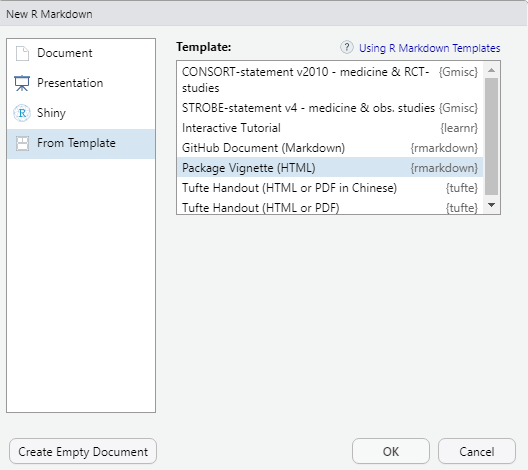Click the Create Empty Document button
The width and height of the screenshot is (528, 470).
pyautogui.click(x=83, y=451)
